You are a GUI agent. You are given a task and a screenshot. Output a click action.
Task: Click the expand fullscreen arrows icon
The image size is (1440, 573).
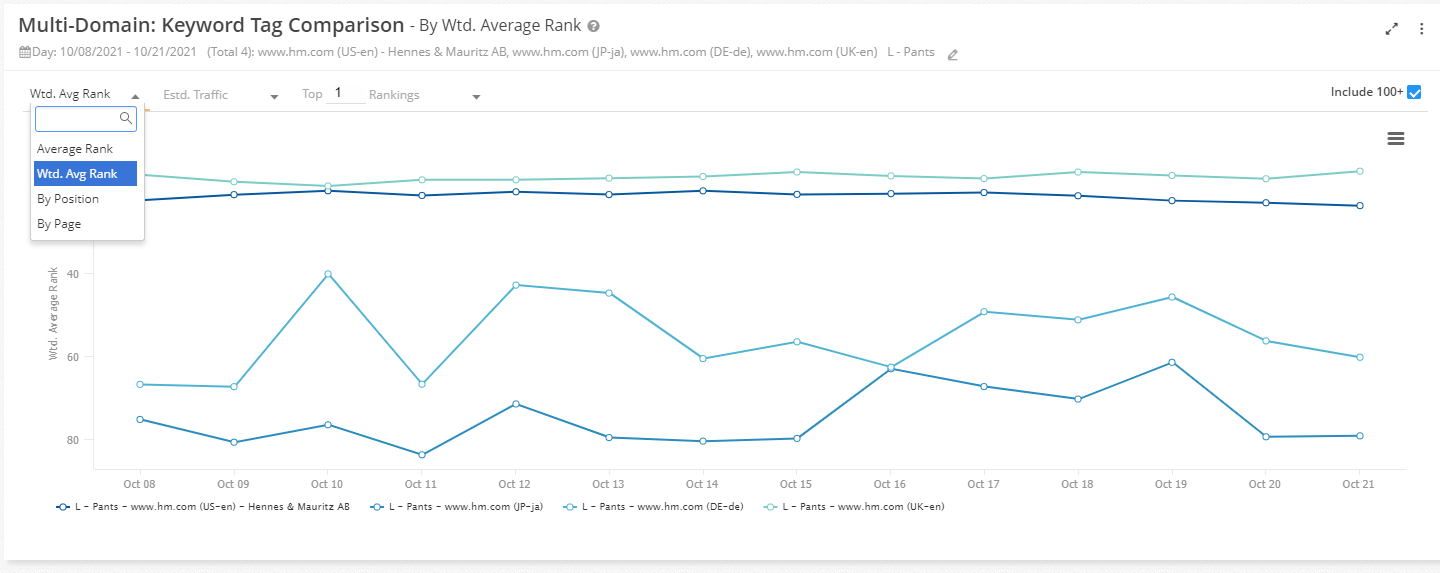pyautogui.click(x=1392, y=29)
